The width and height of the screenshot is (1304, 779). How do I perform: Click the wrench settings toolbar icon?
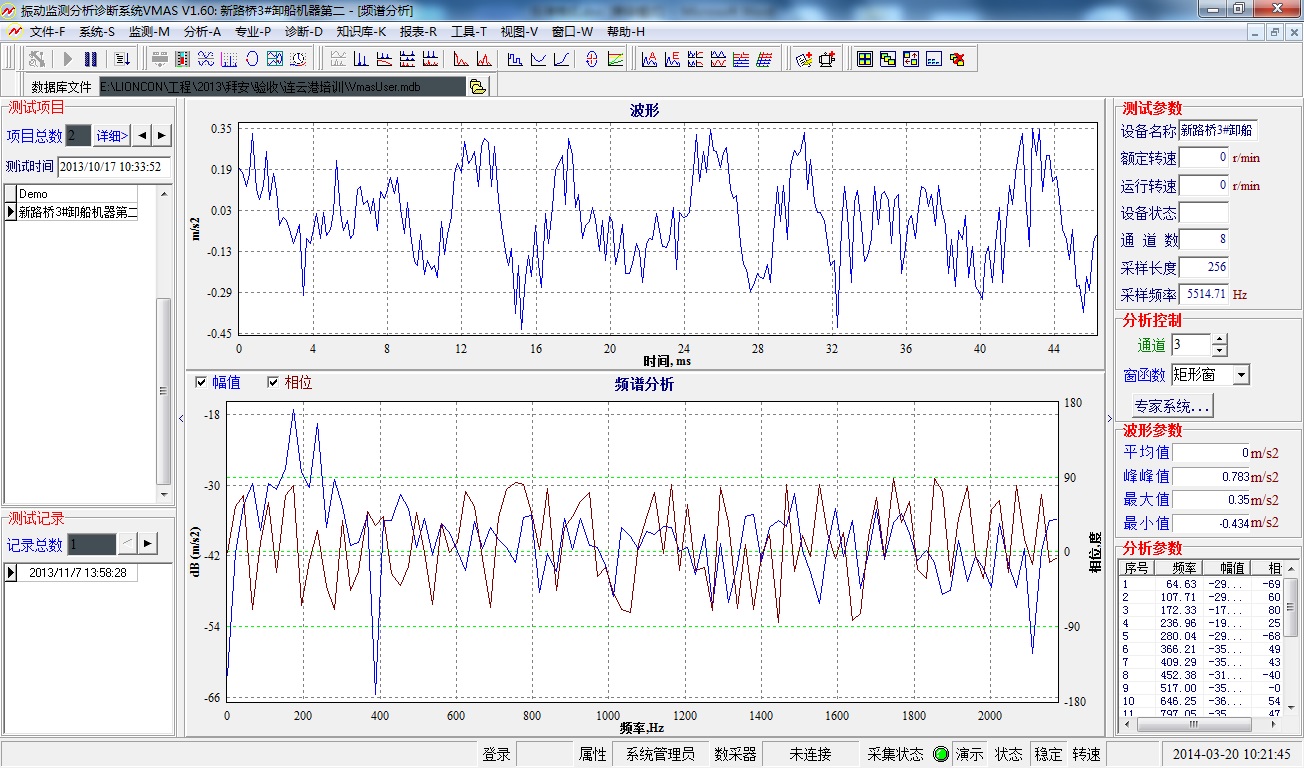pos(37,59)
